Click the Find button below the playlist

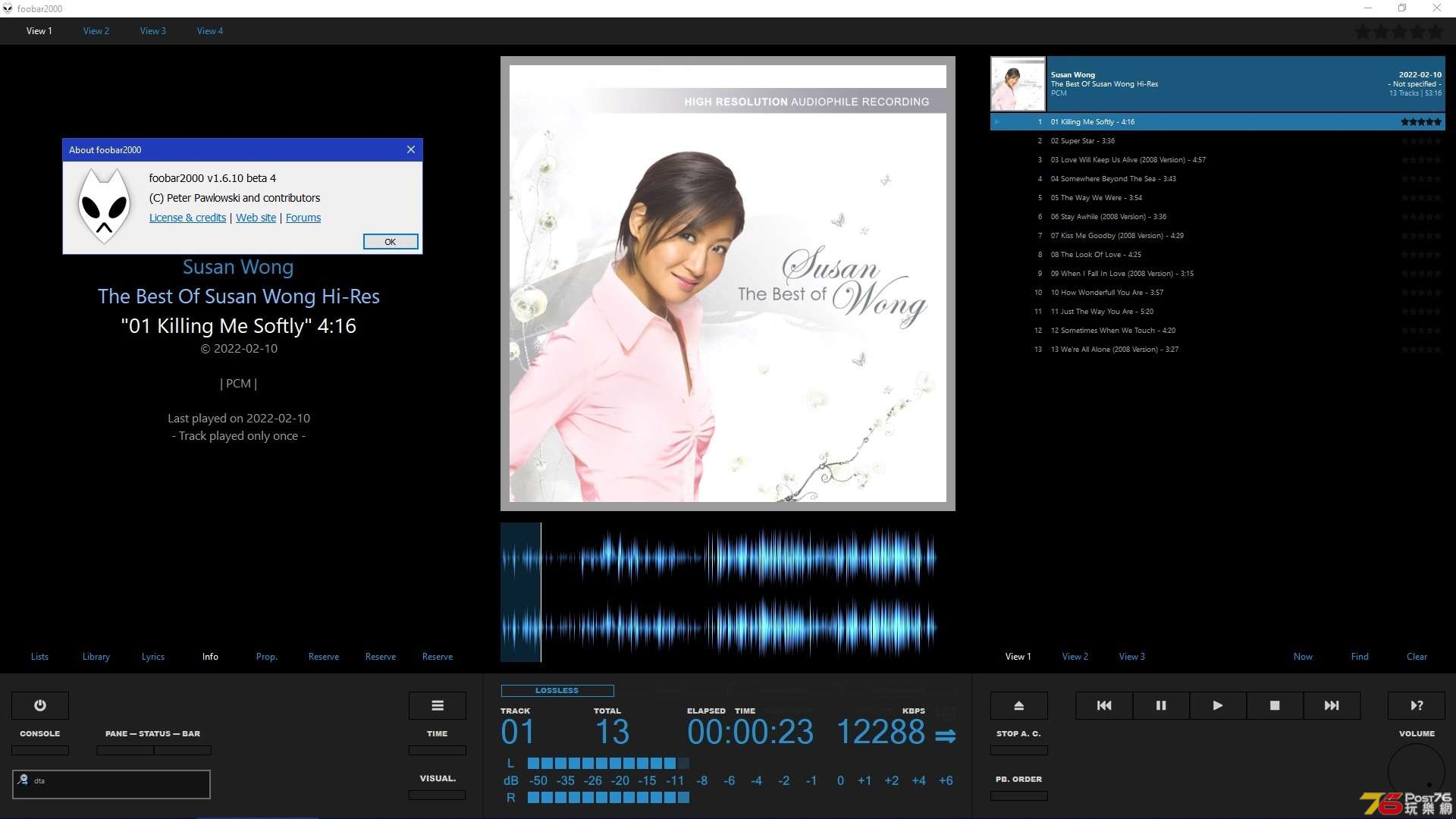click(1360, 657)
